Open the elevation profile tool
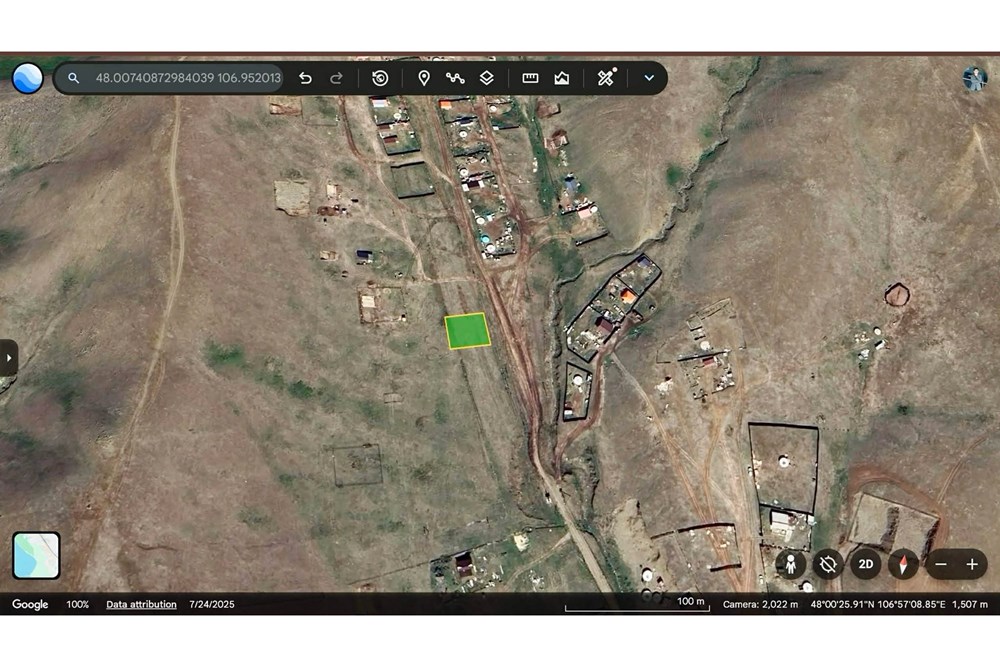Viewport: 1000px width, 667px height. [561, 78]
